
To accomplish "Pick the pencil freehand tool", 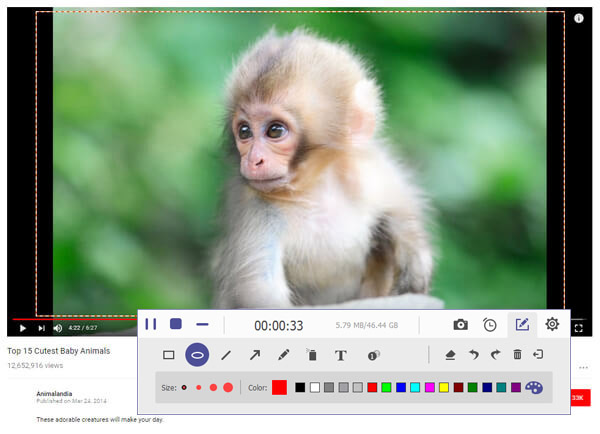I will click(284, 355).
